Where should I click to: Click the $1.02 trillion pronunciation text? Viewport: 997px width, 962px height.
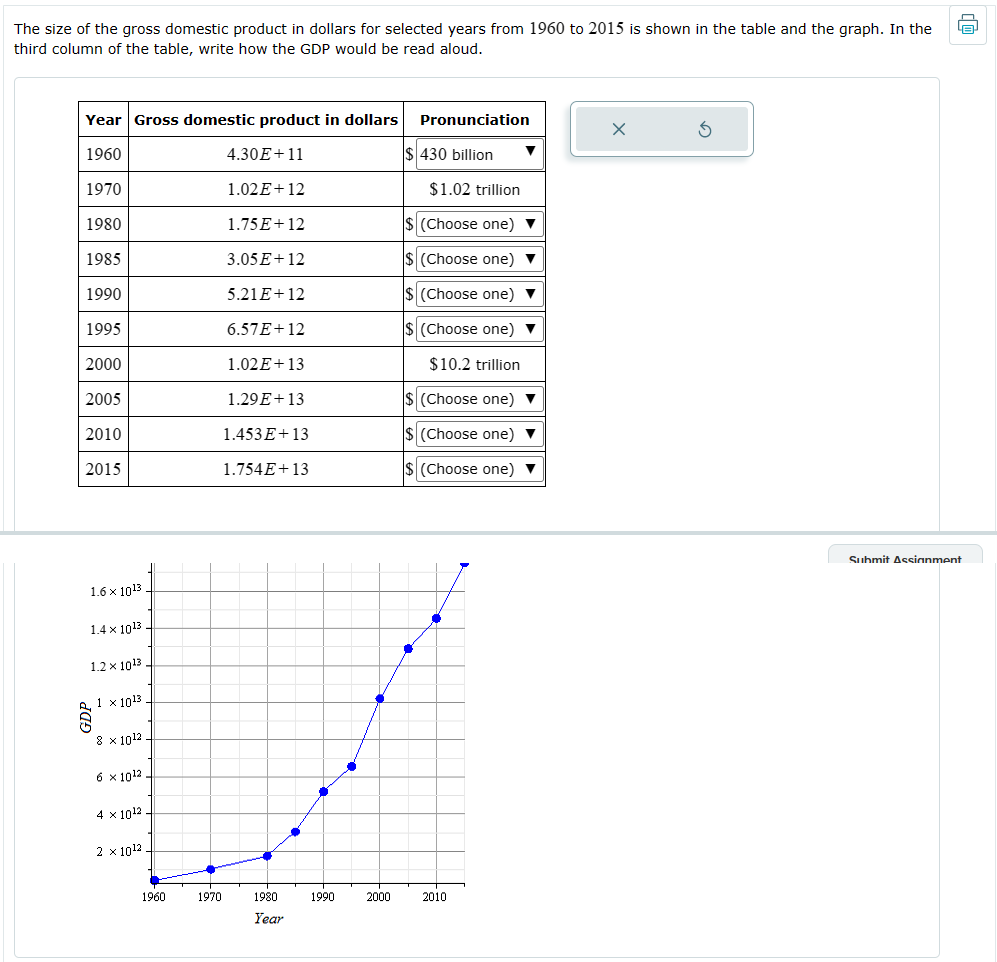pyautogui.click(x=474, y=189)
